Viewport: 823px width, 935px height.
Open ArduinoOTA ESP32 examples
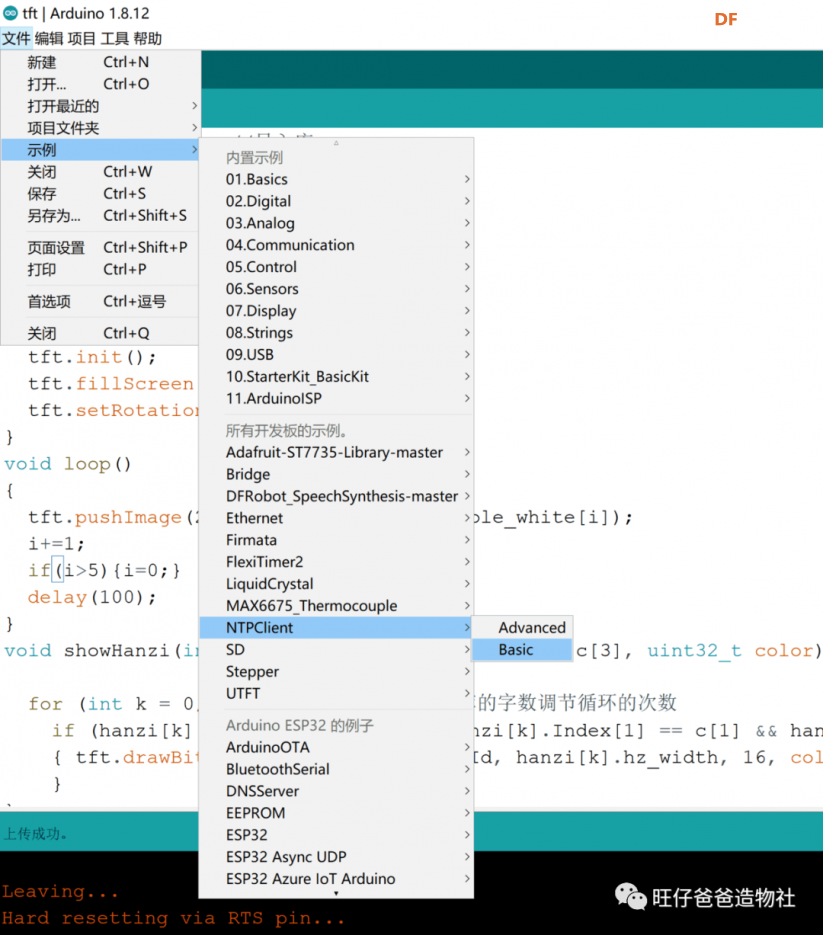point(336,747)
